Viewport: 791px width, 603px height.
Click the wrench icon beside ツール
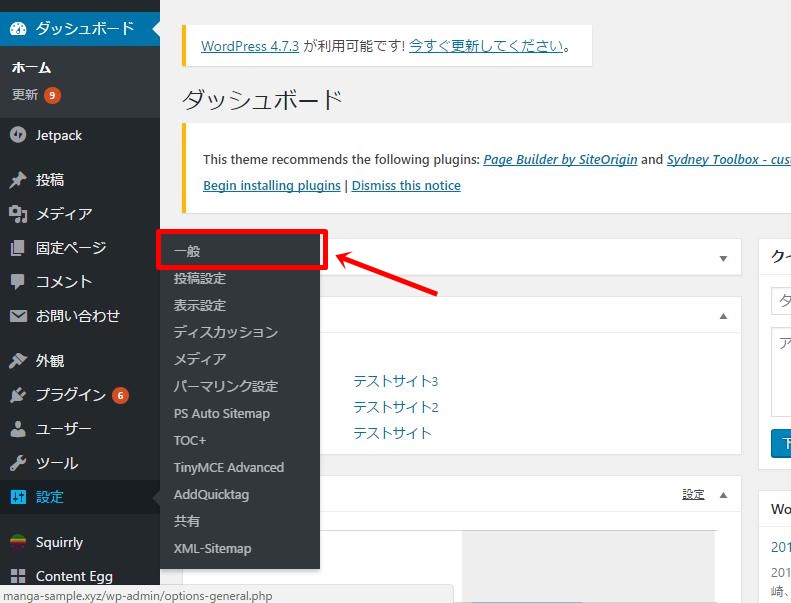[18, 463]
